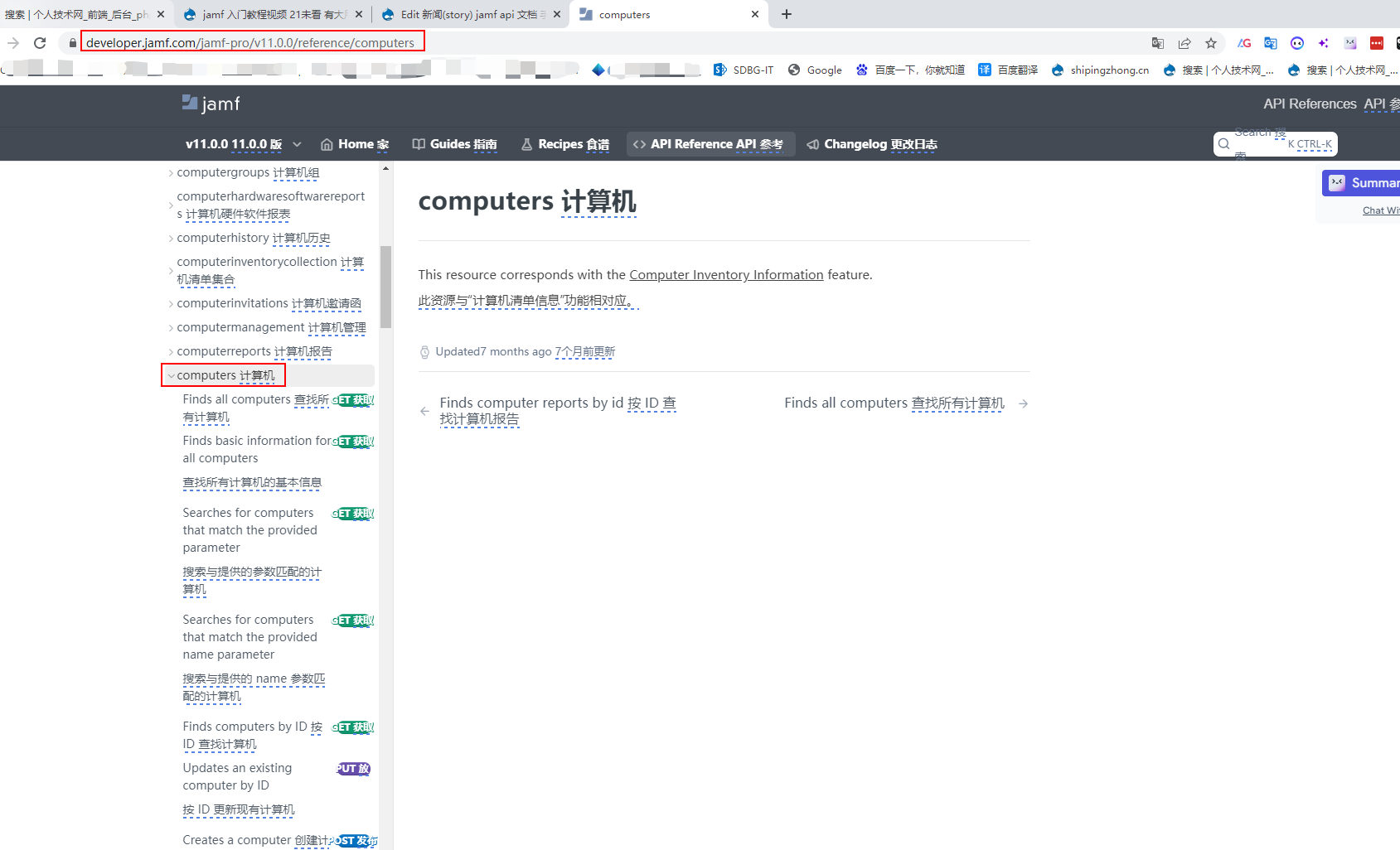The image size is (1400, 850).
Task: Open 'Finds computers by ID' sidebar entry
Action: coord(277,735)
